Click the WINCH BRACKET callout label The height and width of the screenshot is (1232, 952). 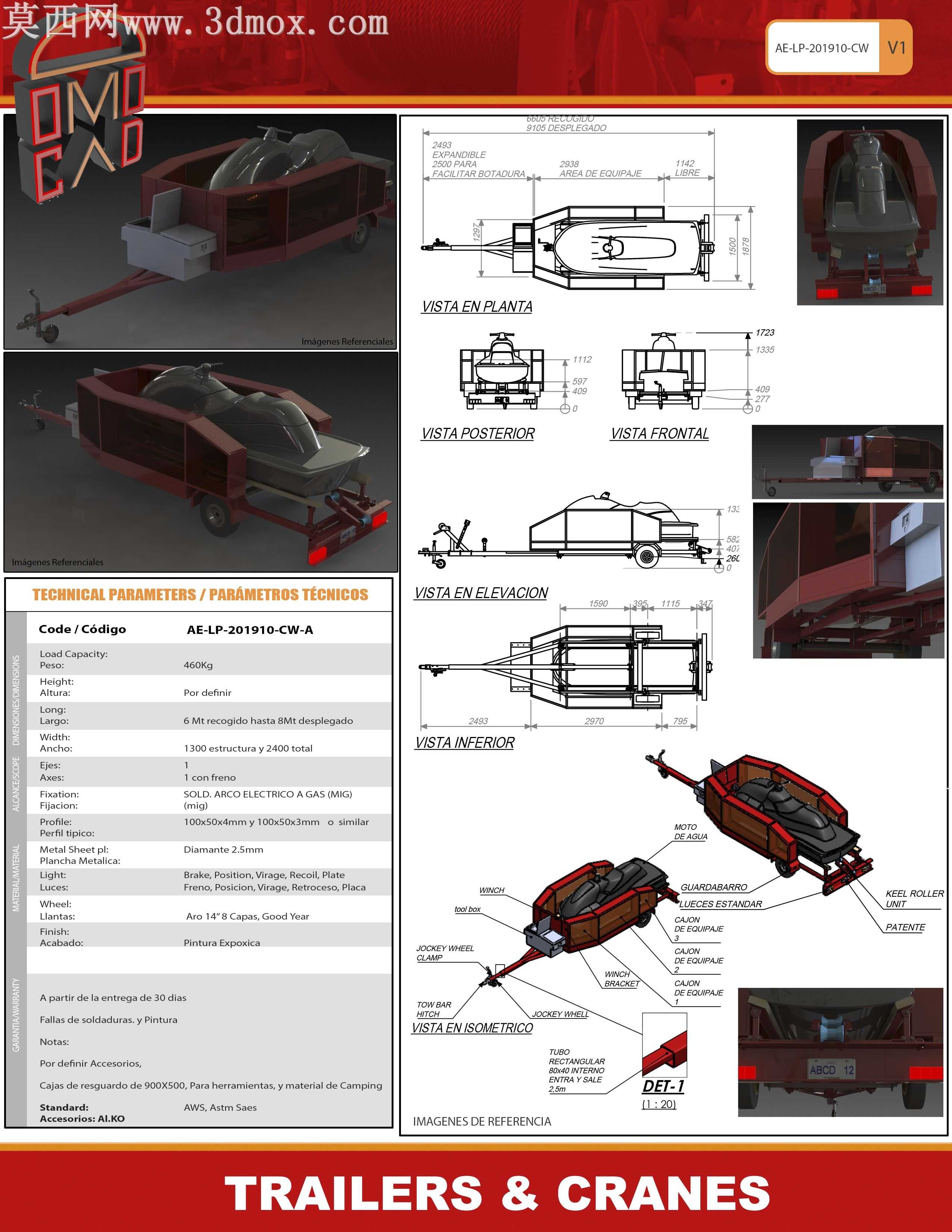click(x=622, y=979)
